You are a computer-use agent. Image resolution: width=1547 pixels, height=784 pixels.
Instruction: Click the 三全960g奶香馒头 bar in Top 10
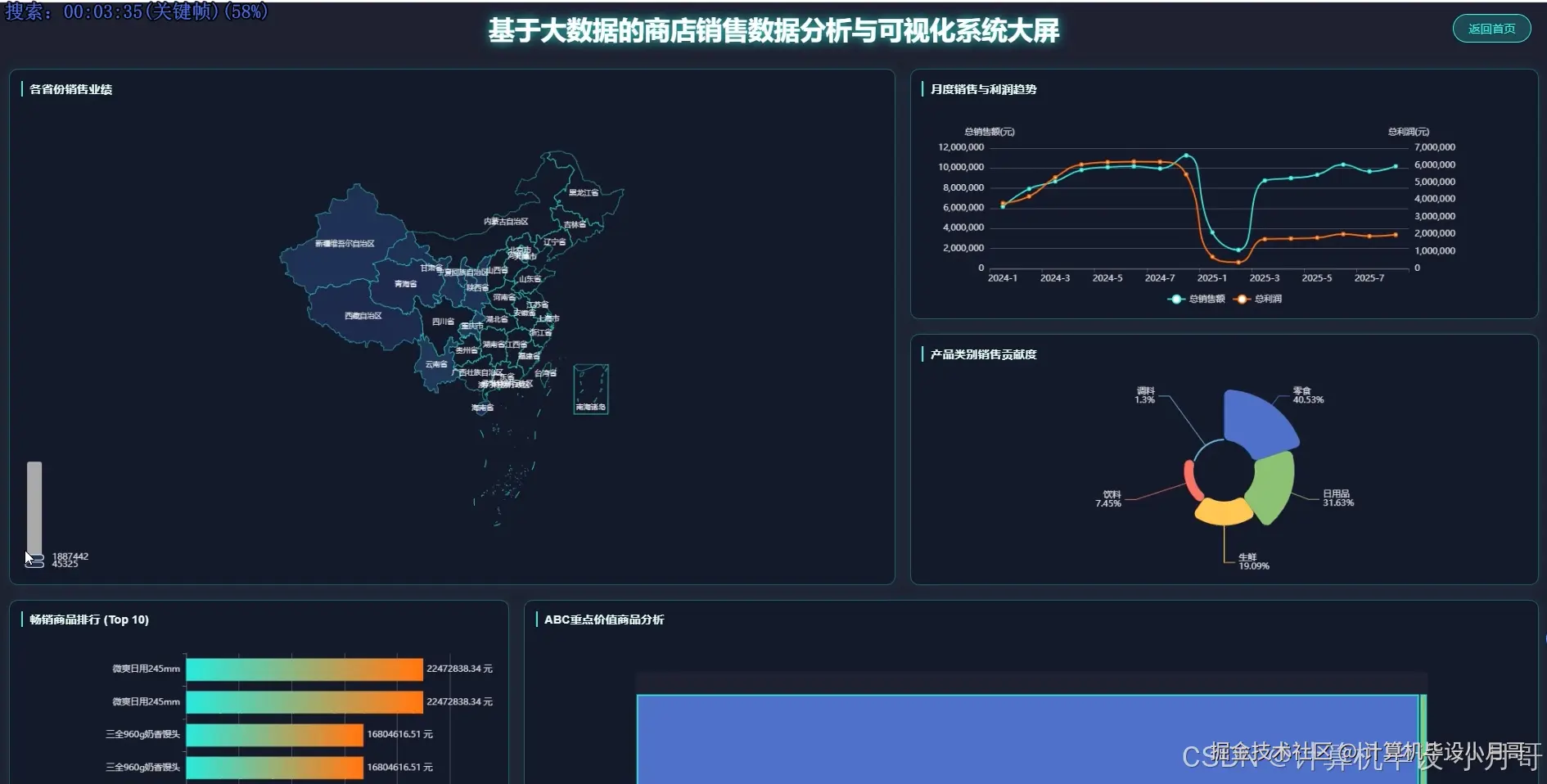pos(274,734)
